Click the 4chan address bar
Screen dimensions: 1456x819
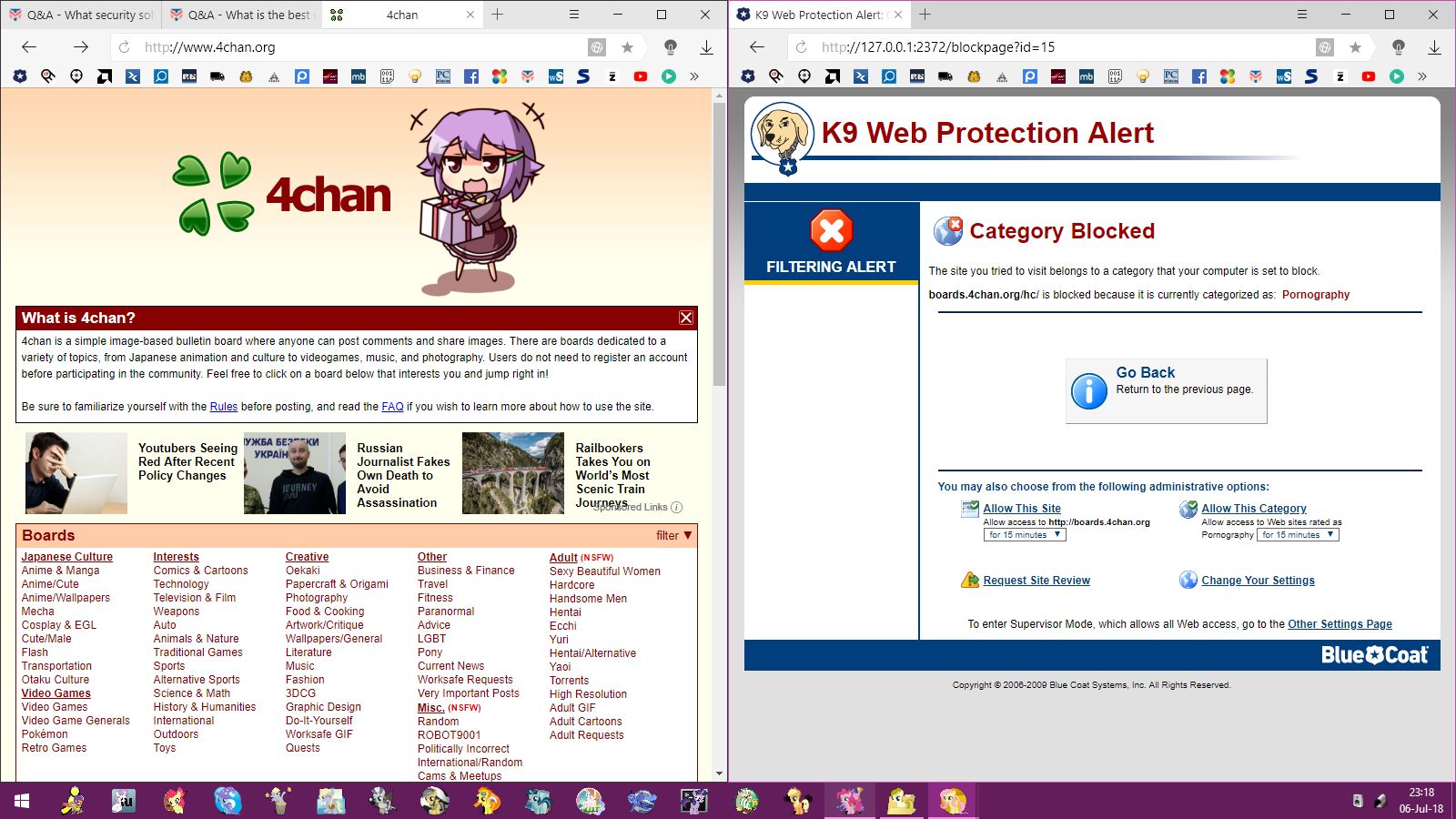pos(364,47)
